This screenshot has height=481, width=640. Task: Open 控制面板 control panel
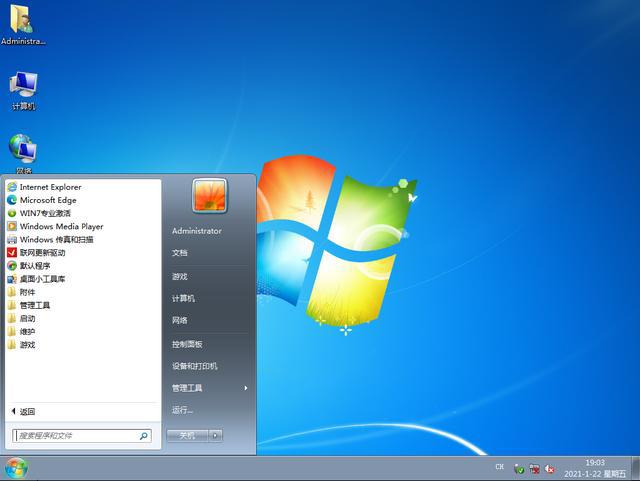point(187,344)
